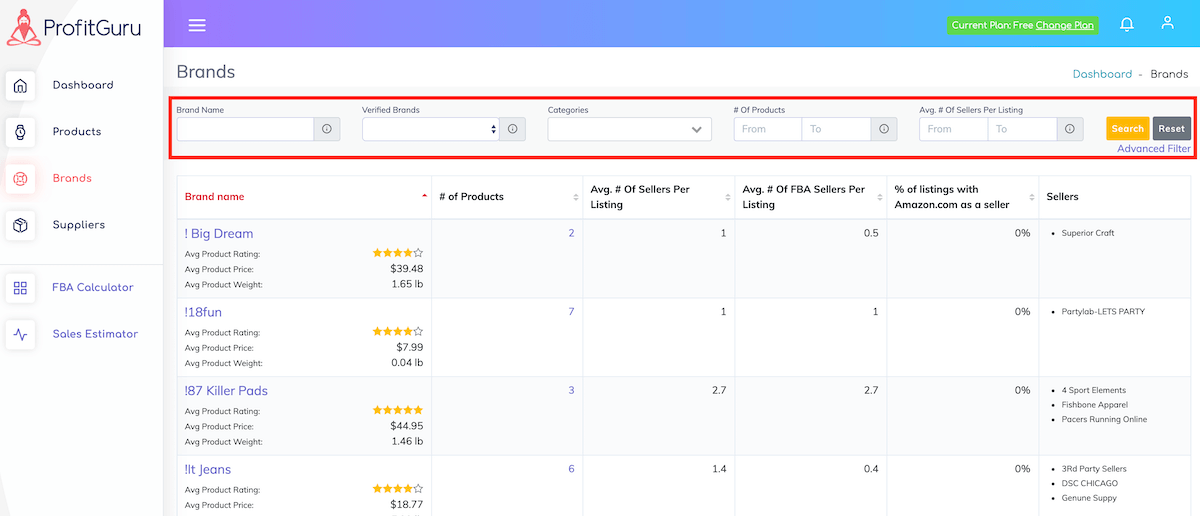The width and height of the screenshot is (1200, 516).
Task: Click the Sales Estimator pulse icon
Action: pos(20,334)
